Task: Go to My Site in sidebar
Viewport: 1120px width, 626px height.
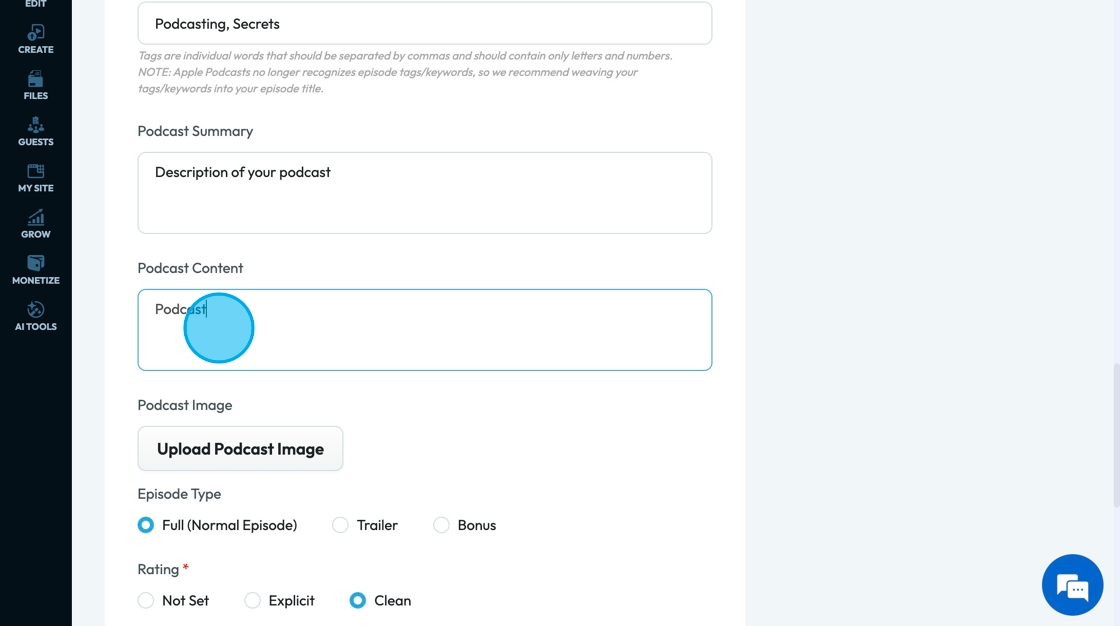Action: click(36, 177)
